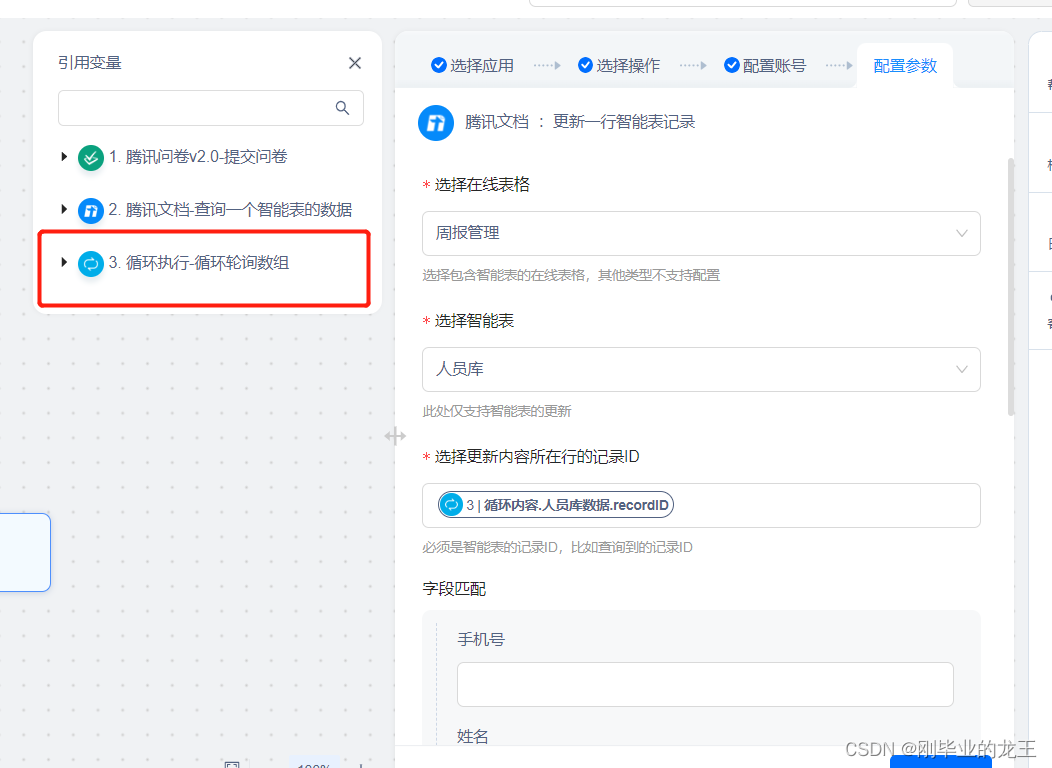Click the 配置账号 completed check icon
Screen dimensions: 1052x768
(x=732, y=65)
